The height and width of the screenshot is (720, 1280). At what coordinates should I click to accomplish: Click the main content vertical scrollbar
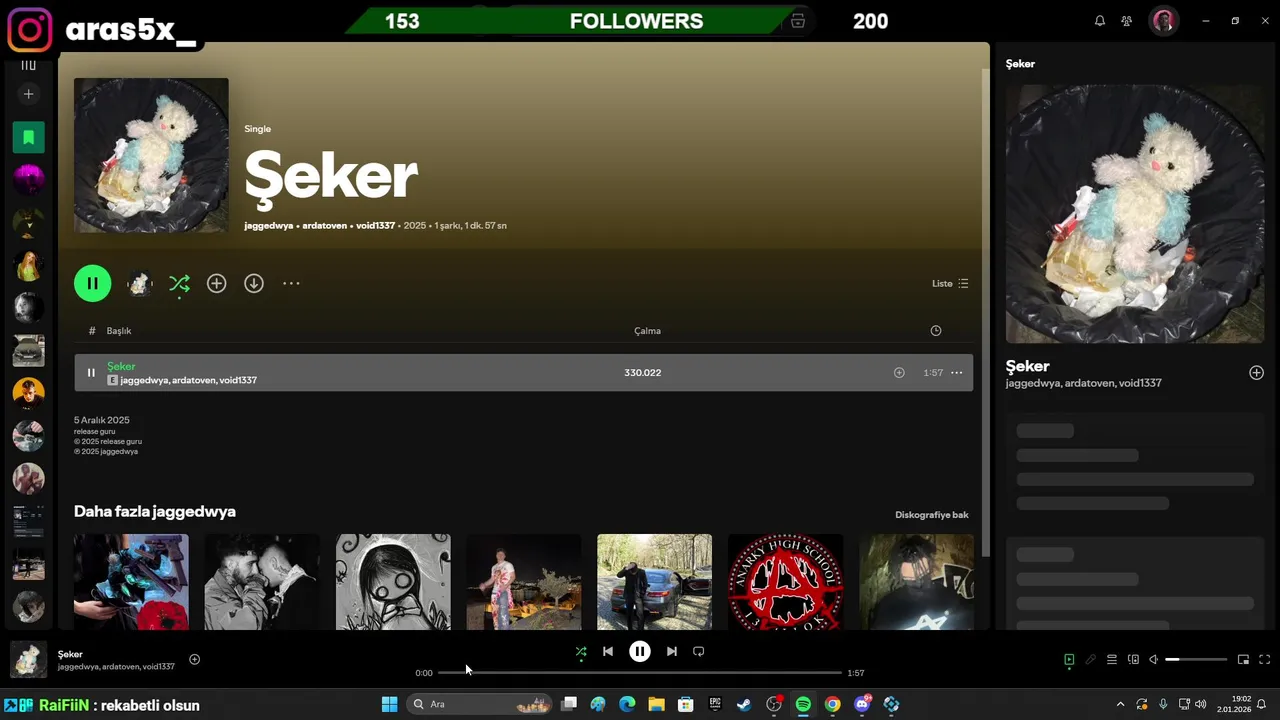985,310
